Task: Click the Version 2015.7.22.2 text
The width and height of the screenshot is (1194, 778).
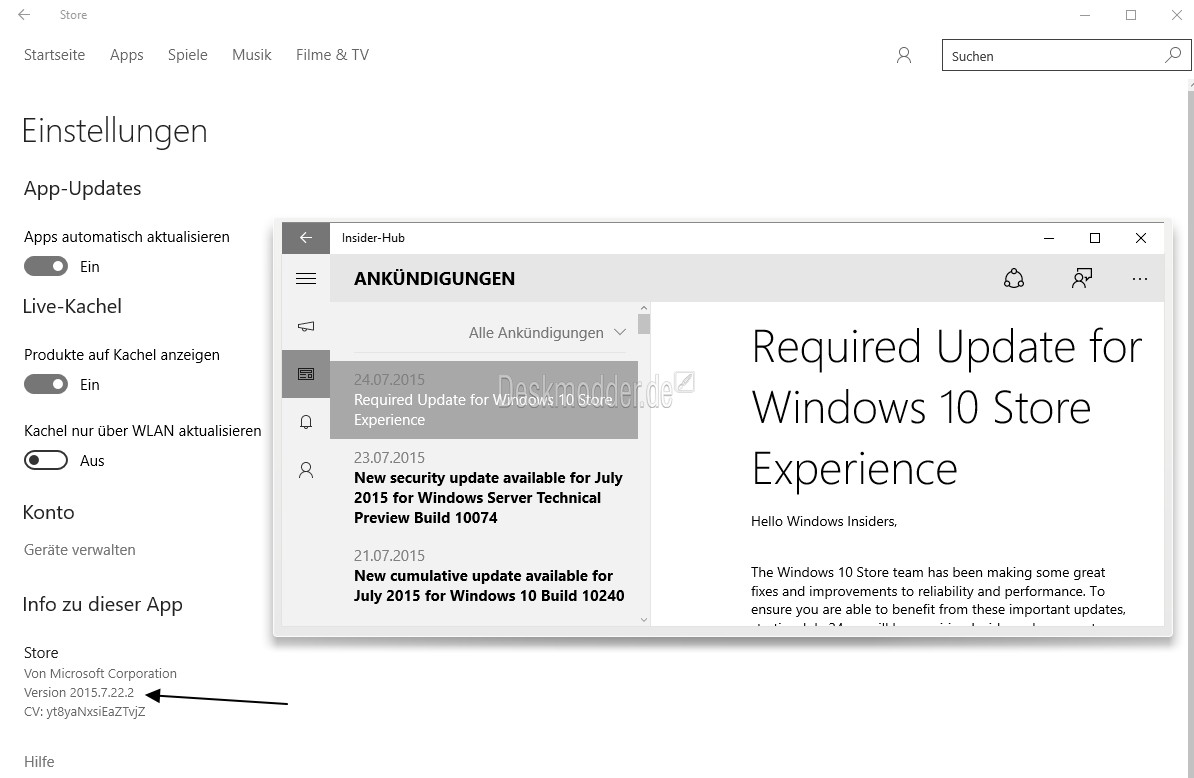Action: [79, 692]
